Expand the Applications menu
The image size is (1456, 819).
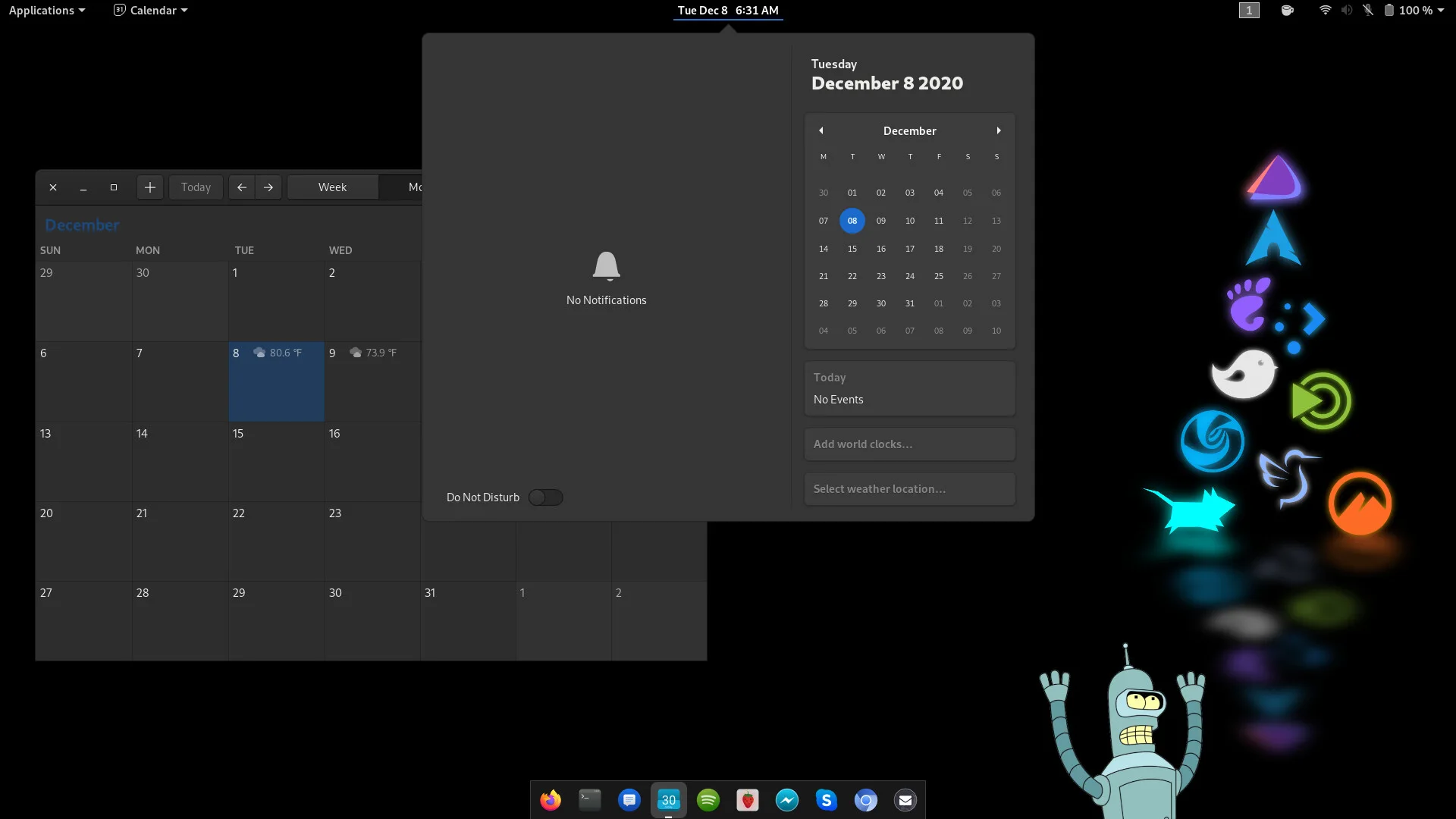click(47, 11)
